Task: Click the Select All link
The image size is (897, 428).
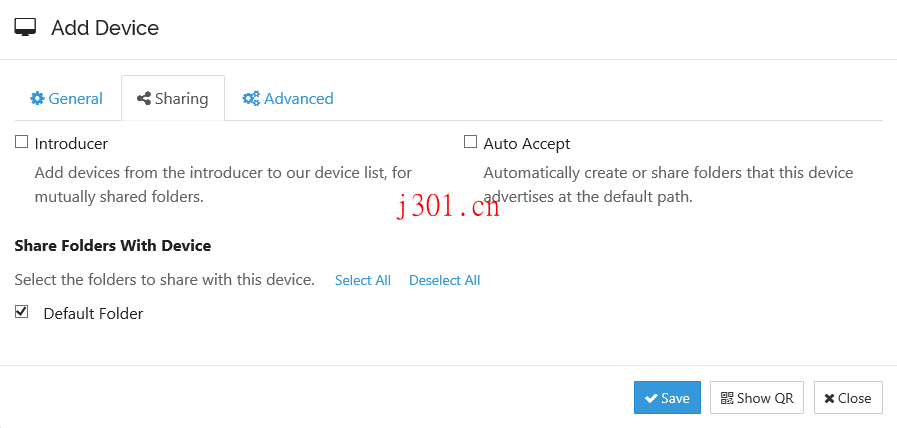Action: (x=362, y=280)
